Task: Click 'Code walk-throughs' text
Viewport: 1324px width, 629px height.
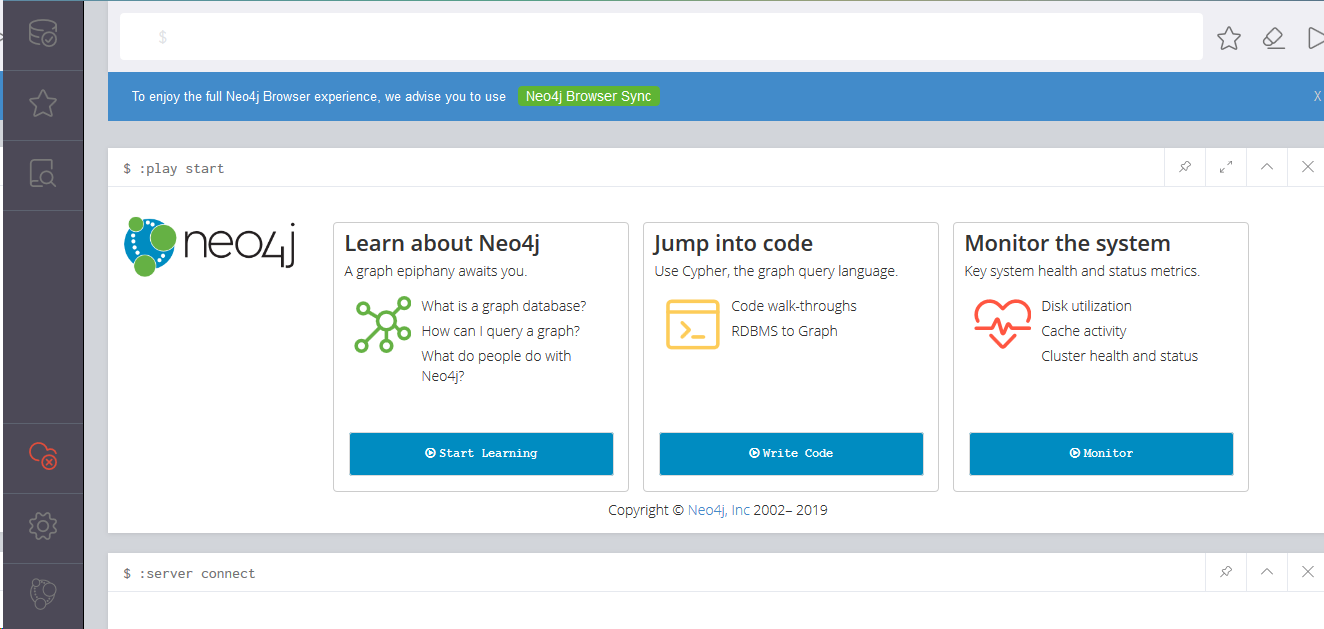Action: pos(794,306)
